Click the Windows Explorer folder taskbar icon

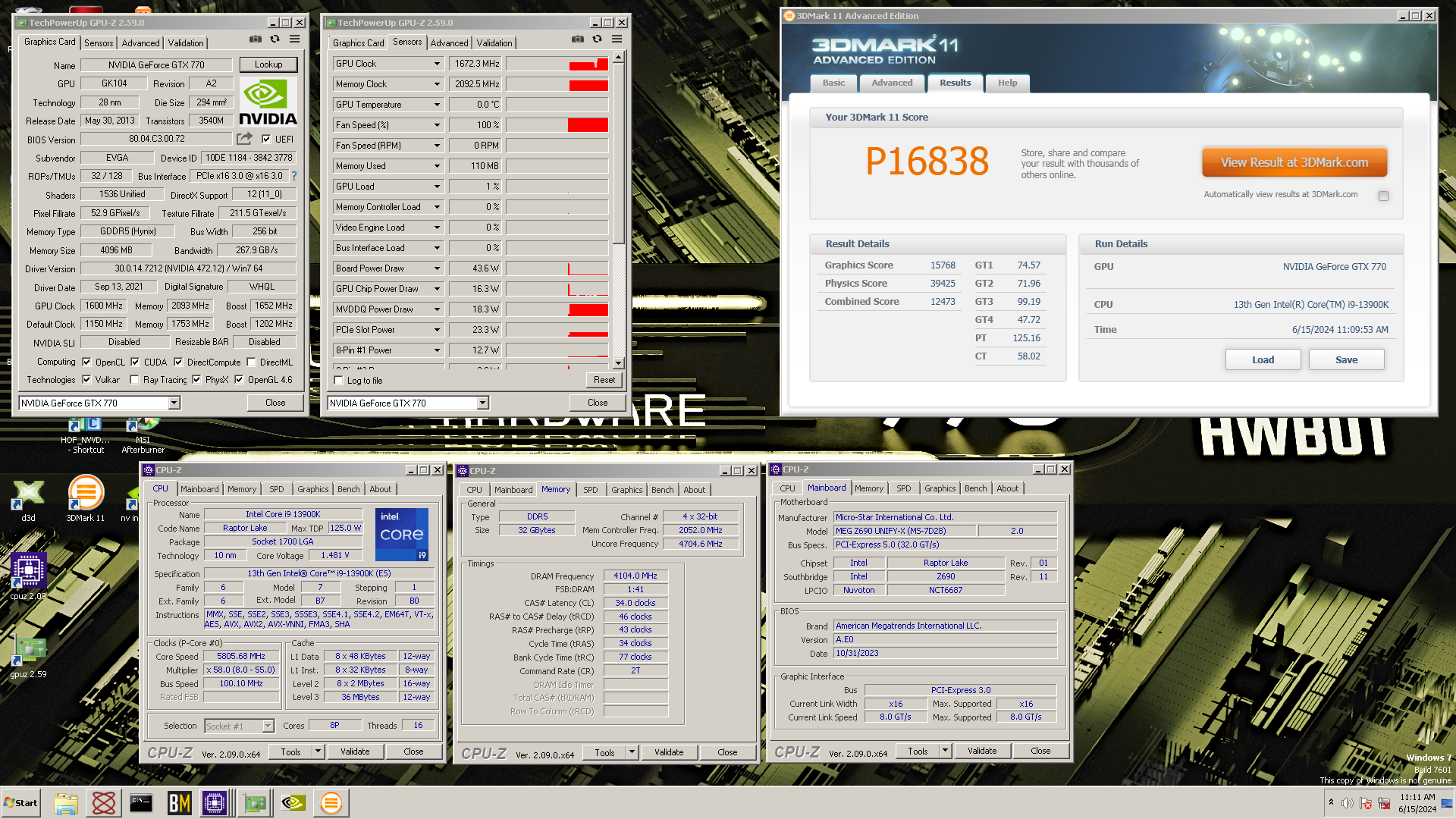[x=66, y=803]
